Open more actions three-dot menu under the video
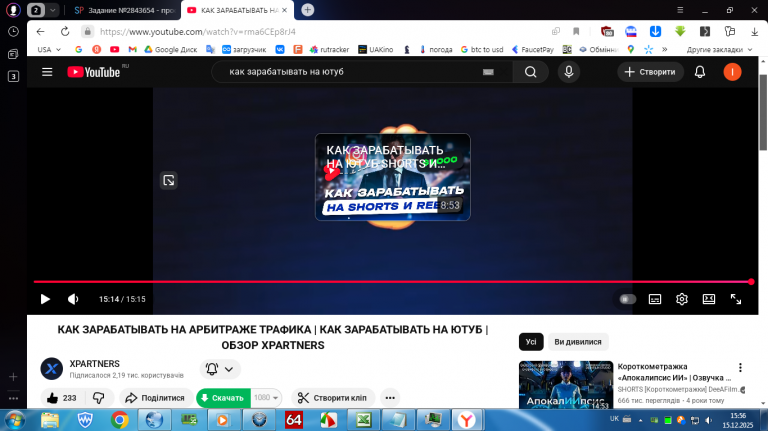Viewport: 768px width, 431px height. pyautogui.click(x=390, y=398)
